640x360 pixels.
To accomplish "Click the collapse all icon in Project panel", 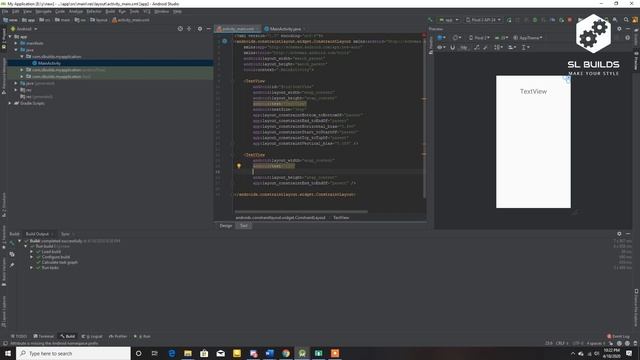I will click(189, 29).
